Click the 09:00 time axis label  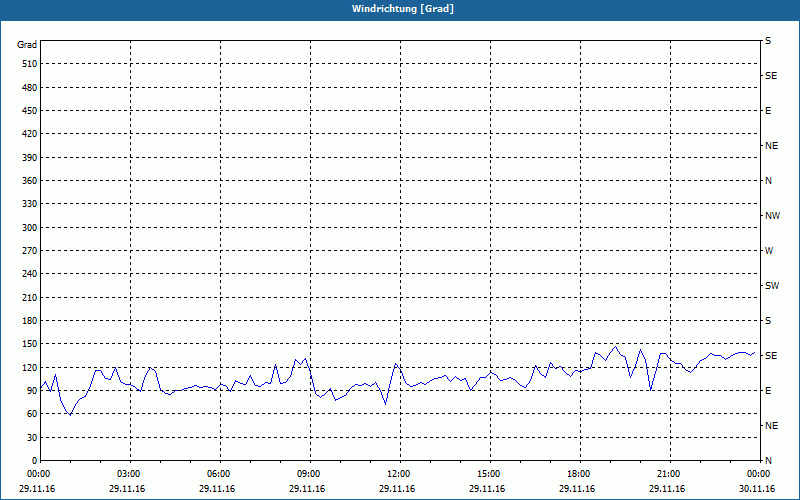click(x=310, y=474)
